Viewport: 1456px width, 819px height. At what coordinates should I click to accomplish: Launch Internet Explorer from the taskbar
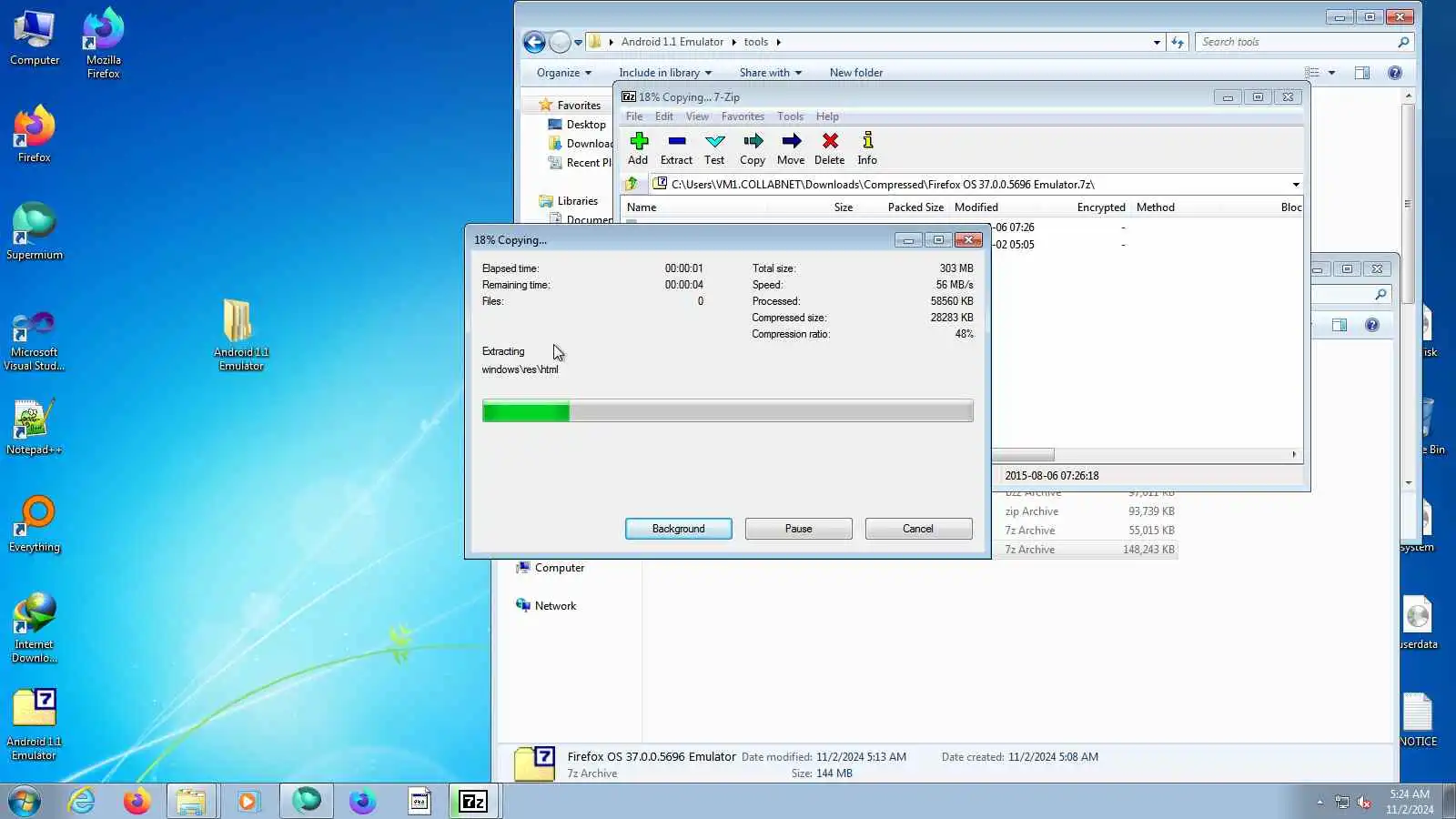click(81, 802)
